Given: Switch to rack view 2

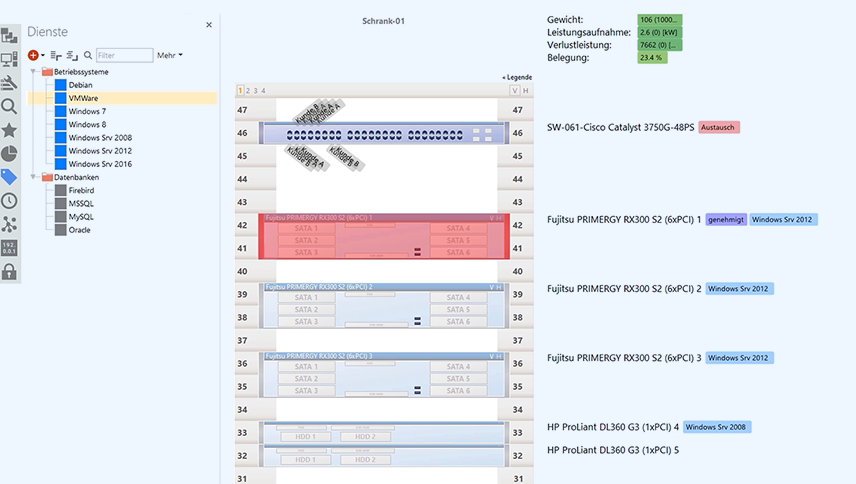Looking at the screenshot, I should tap(248, 91).
